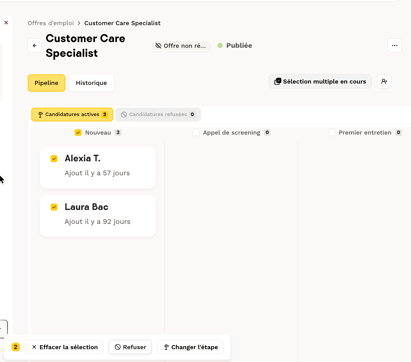
Task: Open the Alexia T. candidate card
Action: [x=98, y=168]
